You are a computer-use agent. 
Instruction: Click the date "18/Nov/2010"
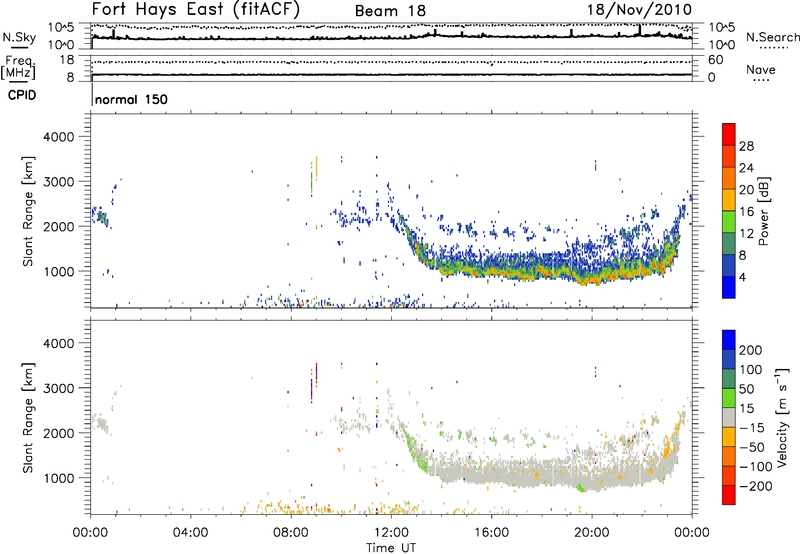[639, 10]
